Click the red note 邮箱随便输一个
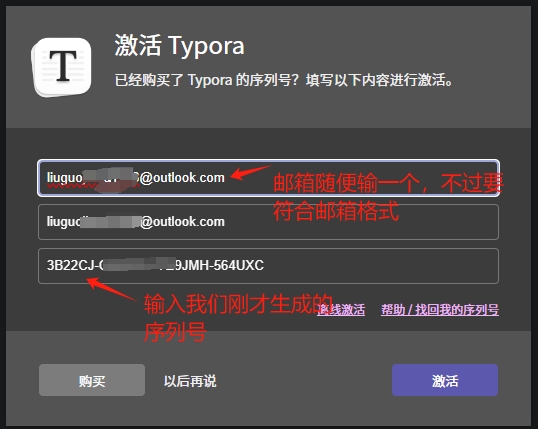Screen dimensions: 538x429 (388, 197)
